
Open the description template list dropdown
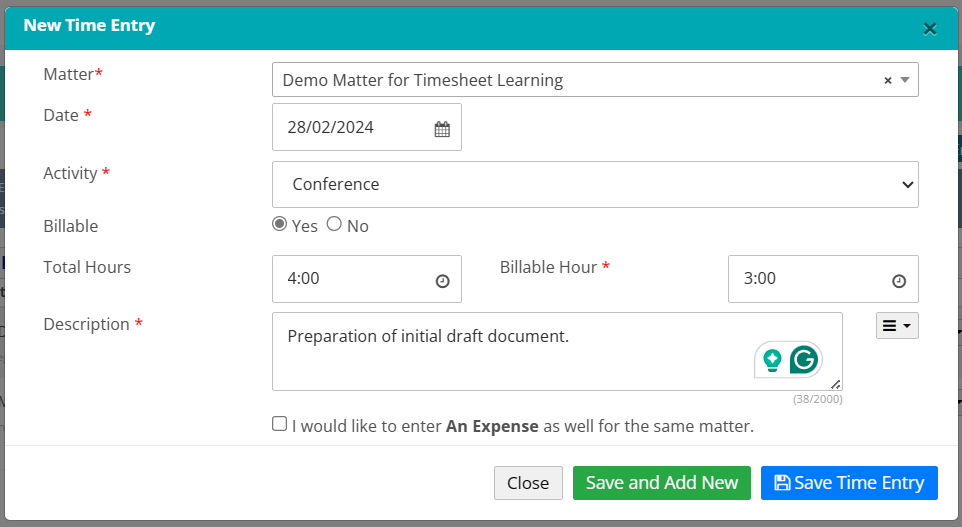tap(897, 326)
